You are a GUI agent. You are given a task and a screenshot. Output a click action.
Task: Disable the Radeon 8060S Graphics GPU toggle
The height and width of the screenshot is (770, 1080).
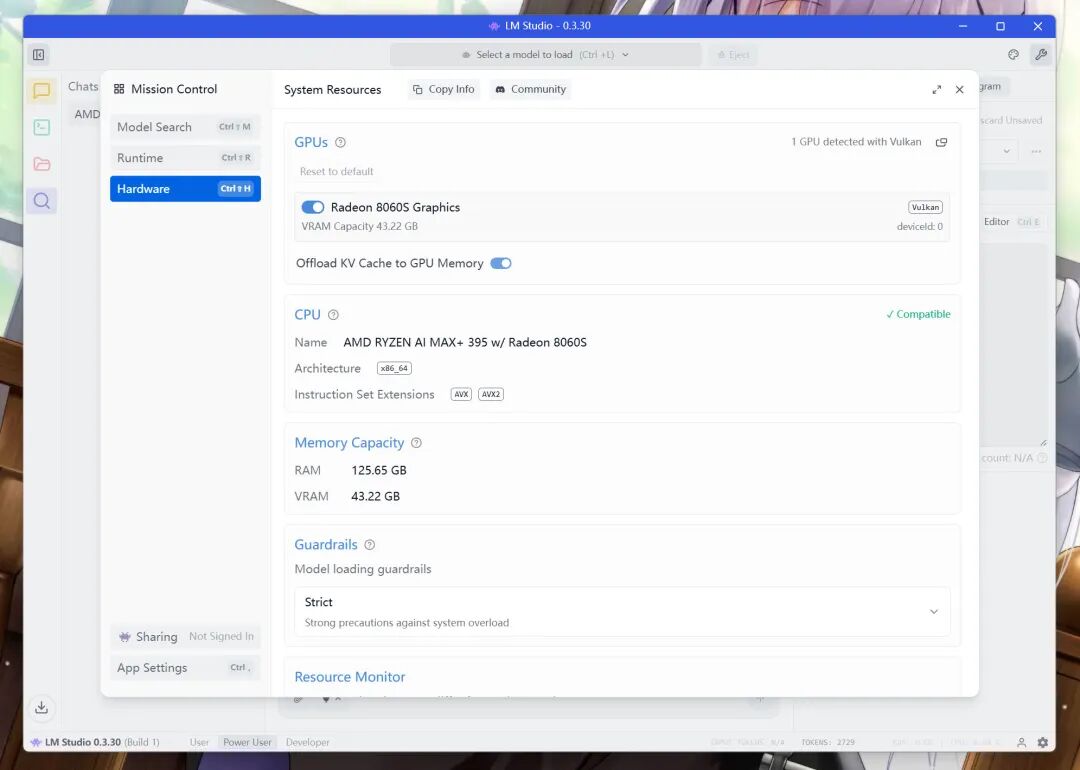click(313, 207)
